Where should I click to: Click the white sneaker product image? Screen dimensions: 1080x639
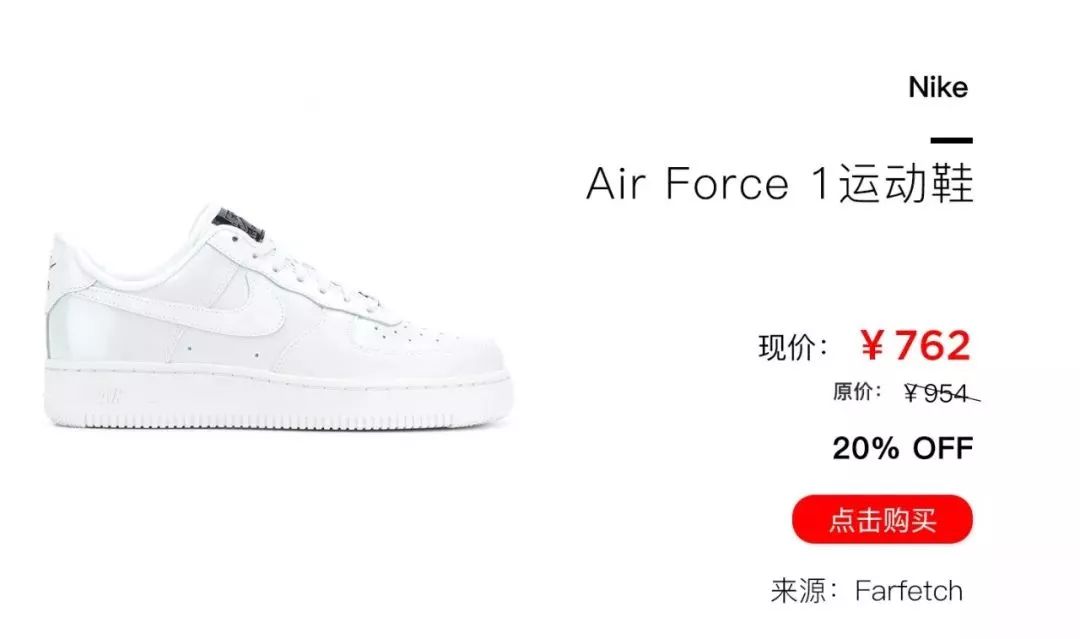click(279, 317)
